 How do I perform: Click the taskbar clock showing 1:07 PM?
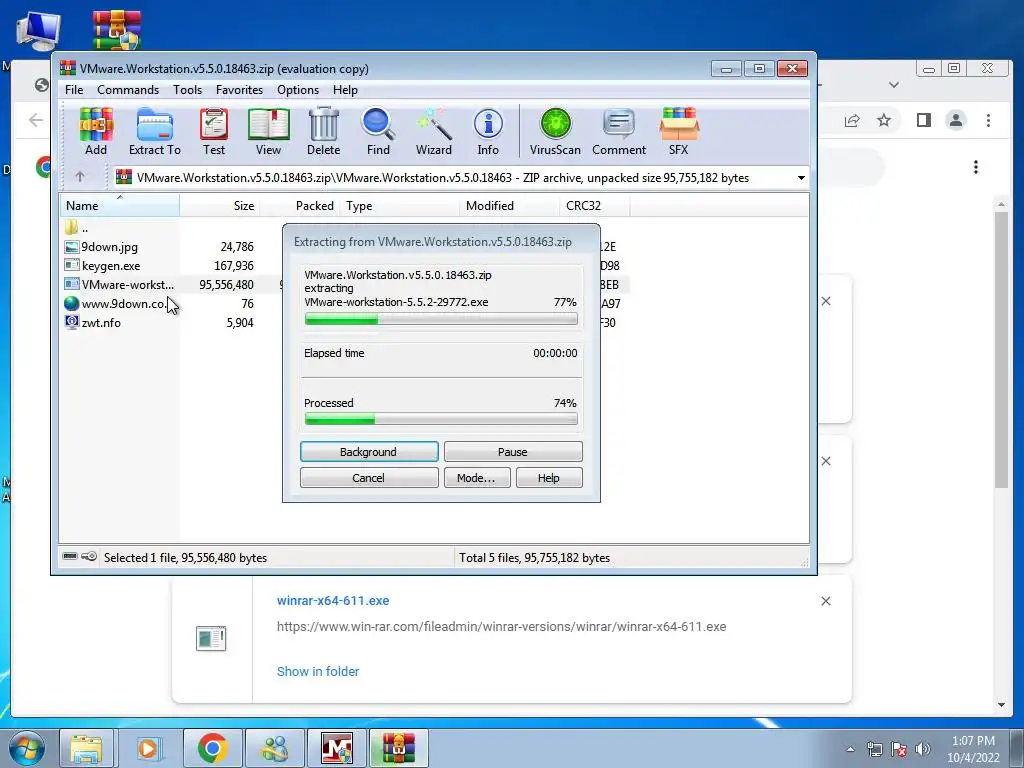pos(973,749)
